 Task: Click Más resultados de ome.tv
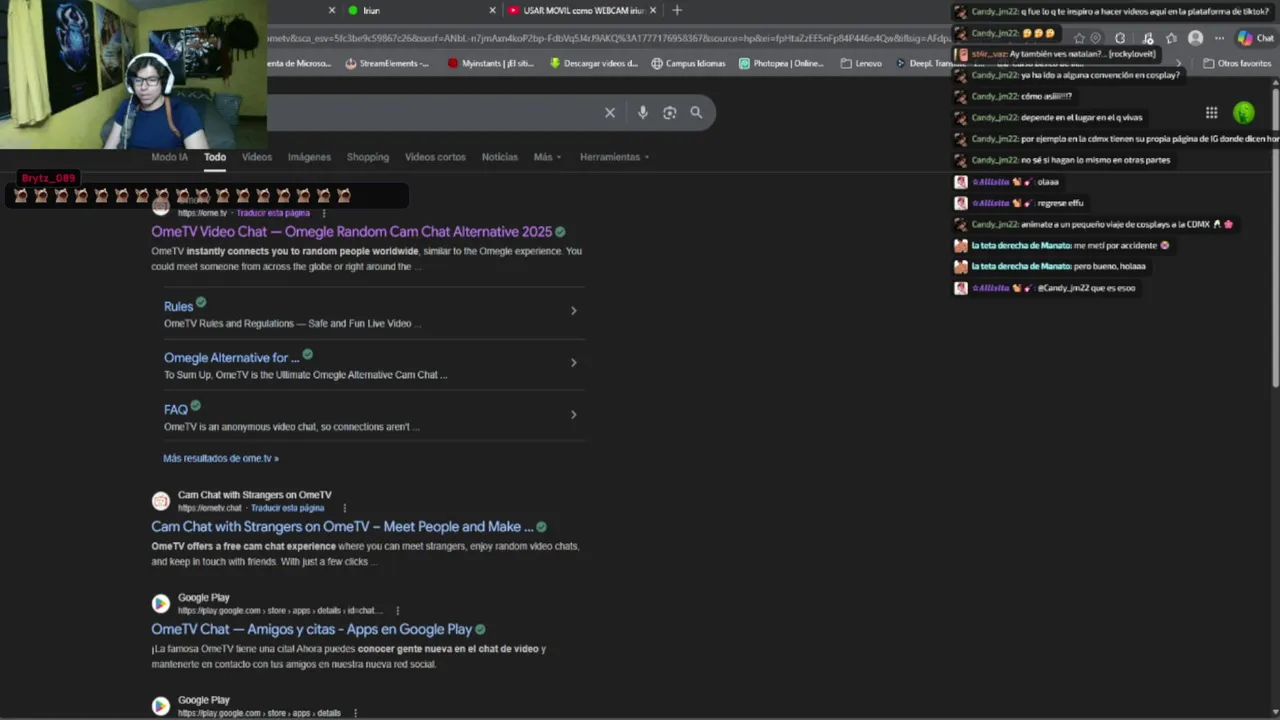coord(221,458)
